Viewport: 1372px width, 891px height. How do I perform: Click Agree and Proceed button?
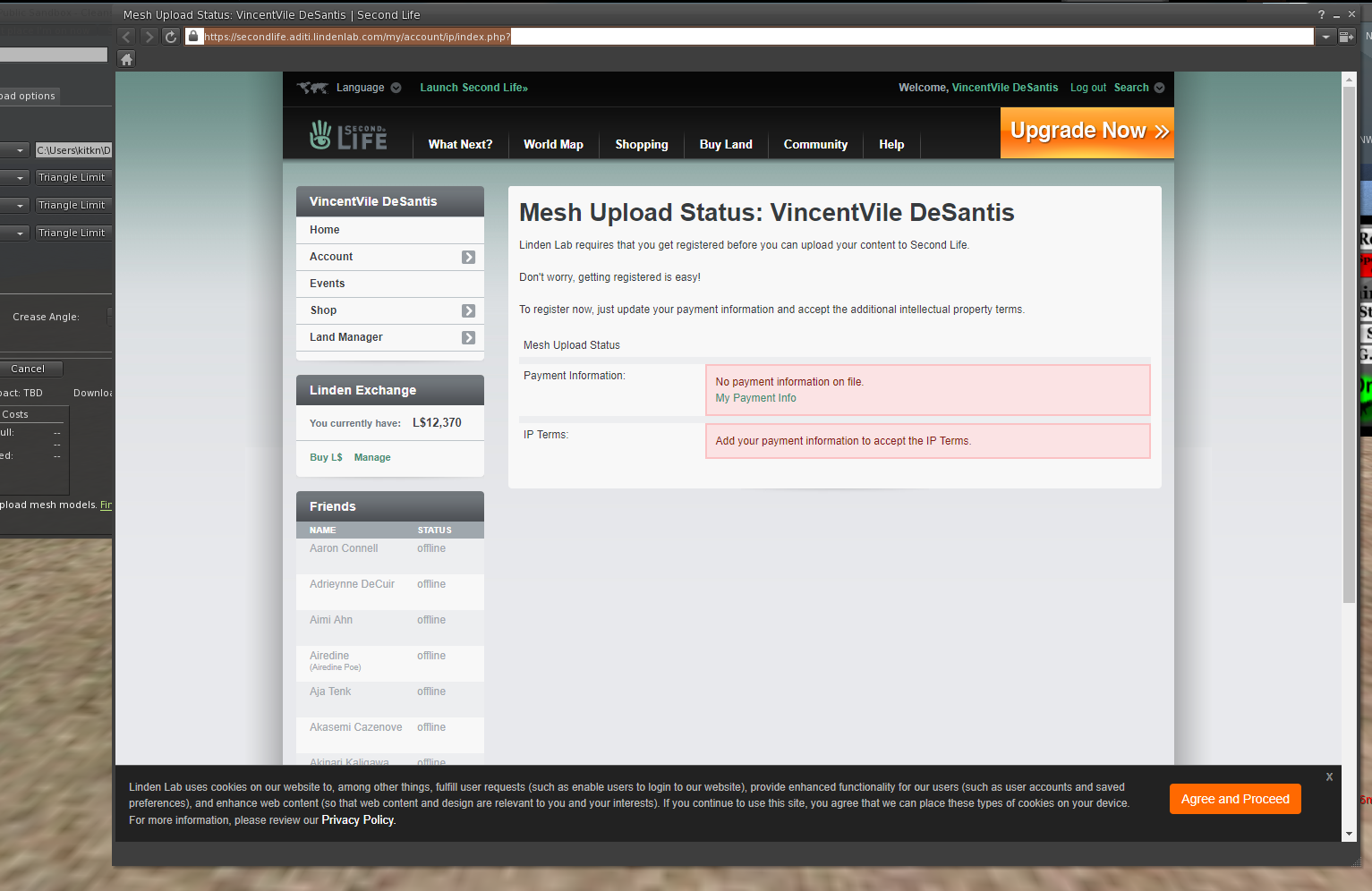click(1235, 799)
